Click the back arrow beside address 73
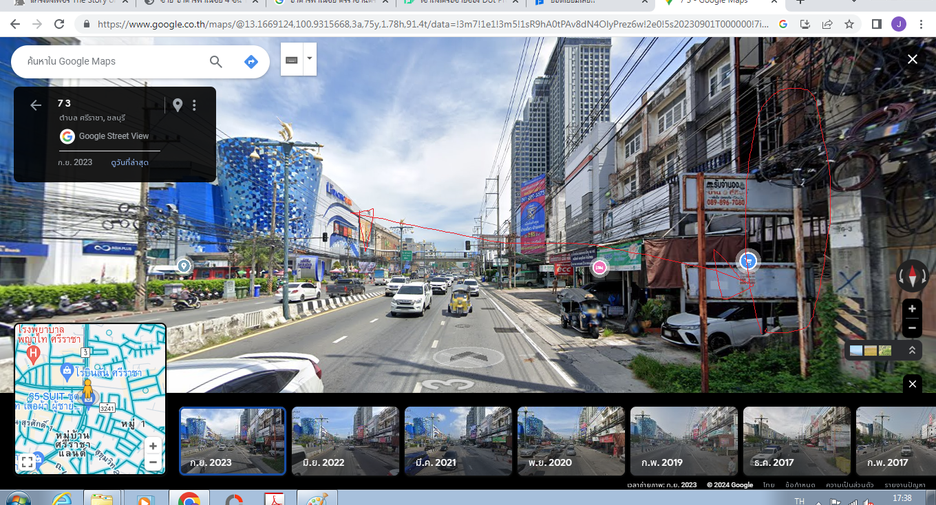 [36, 106]
